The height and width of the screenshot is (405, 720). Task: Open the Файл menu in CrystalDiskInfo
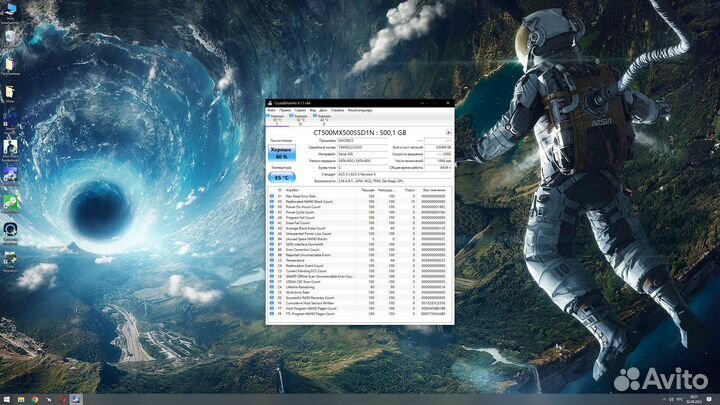tap(271, 110)
